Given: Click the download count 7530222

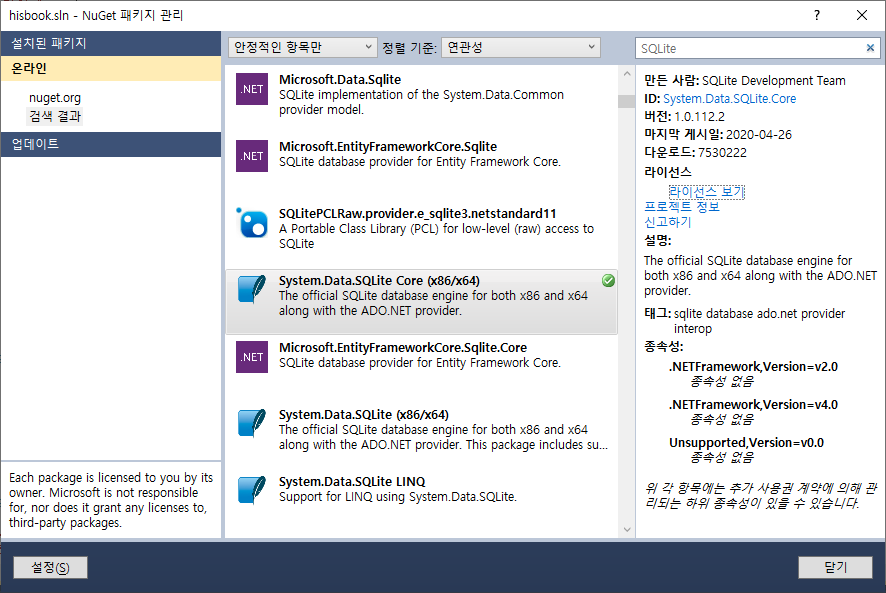Looking at the screenshot, I should pyautogui.click(x=722, y=153).
